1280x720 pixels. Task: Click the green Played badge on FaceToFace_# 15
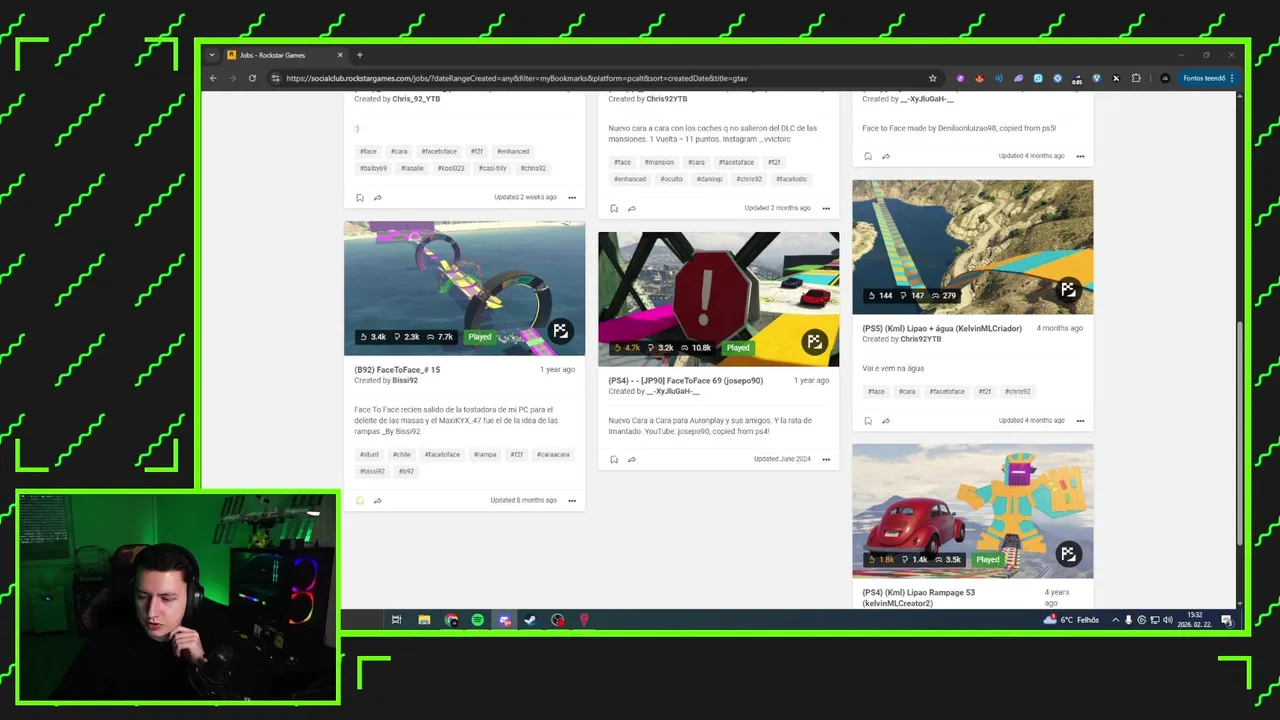click(x=480, y=337)
